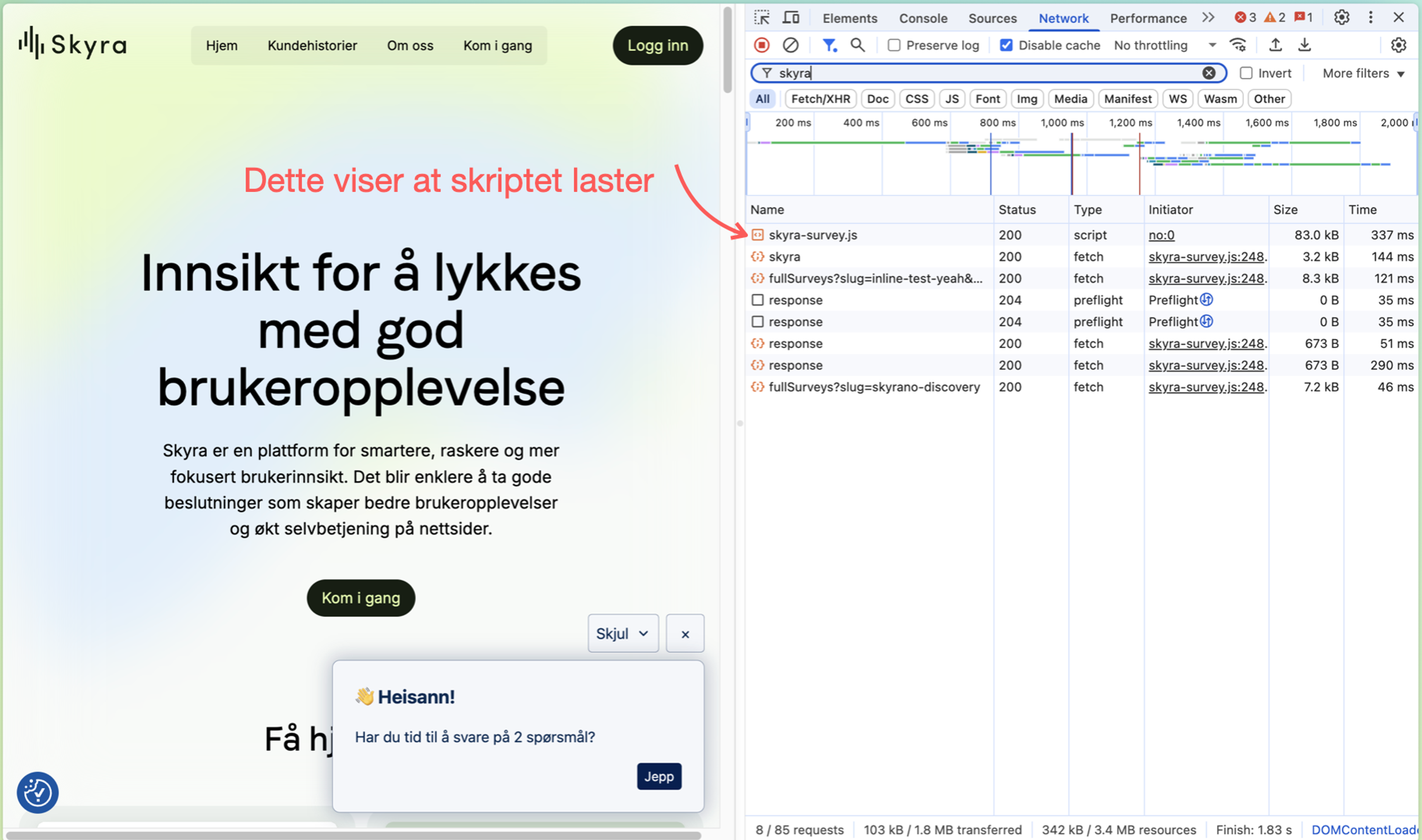Enable Preserve log checkbox
Viewport: 1422px width, 840px height.
tap(894, 45)
